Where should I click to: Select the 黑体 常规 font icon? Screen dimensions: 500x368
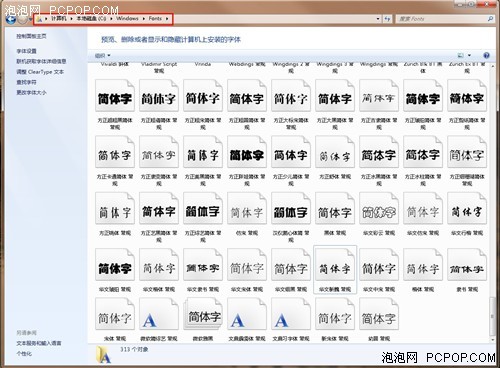click(x=335, y=208)
